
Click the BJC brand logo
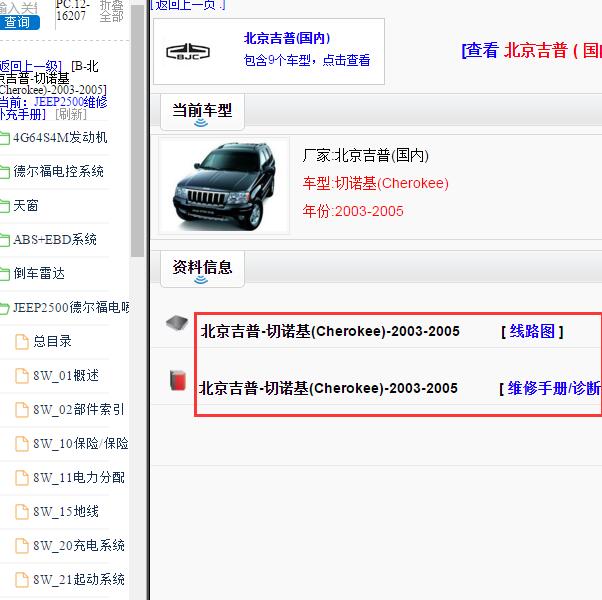tap(188, 52)
